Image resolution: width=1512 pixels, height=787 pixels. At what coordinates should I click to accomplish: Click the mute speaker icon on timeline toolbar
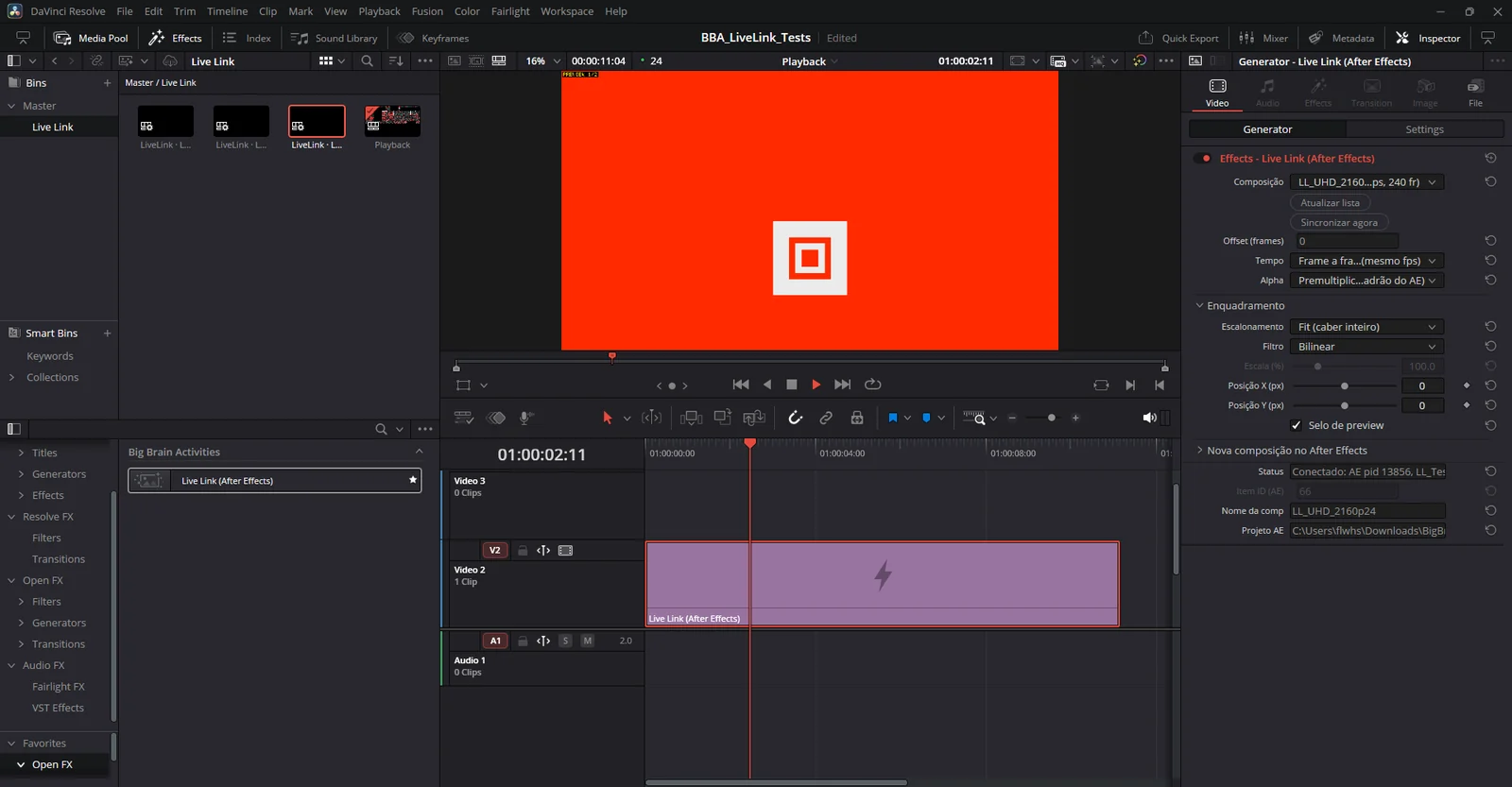tap(1149, 418)
